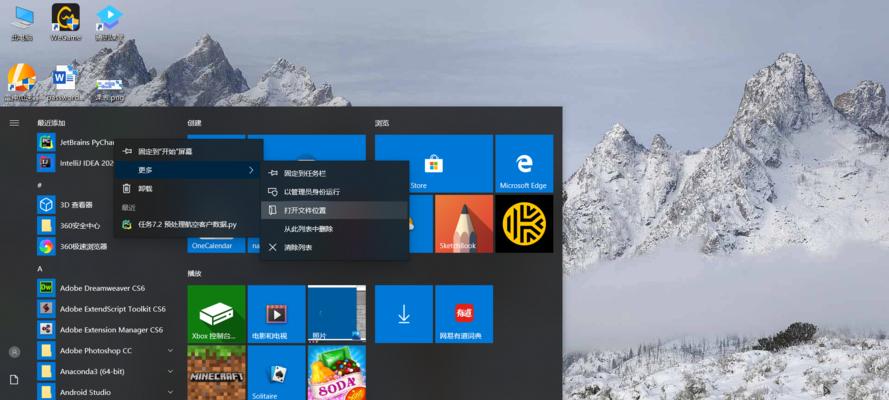
Task: Open the user account icon in Start sidebar
Action: [x=14, y=352]
